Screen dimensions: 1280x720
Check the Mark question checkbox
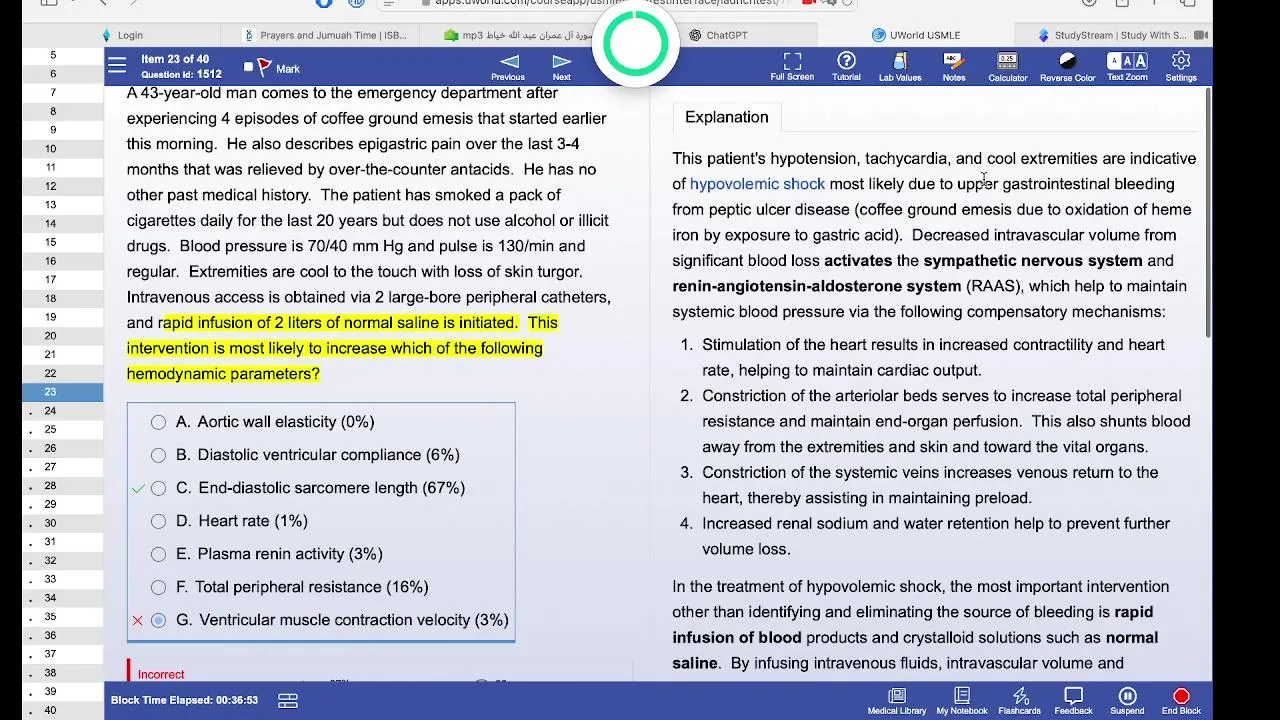[x=249, y=68]
